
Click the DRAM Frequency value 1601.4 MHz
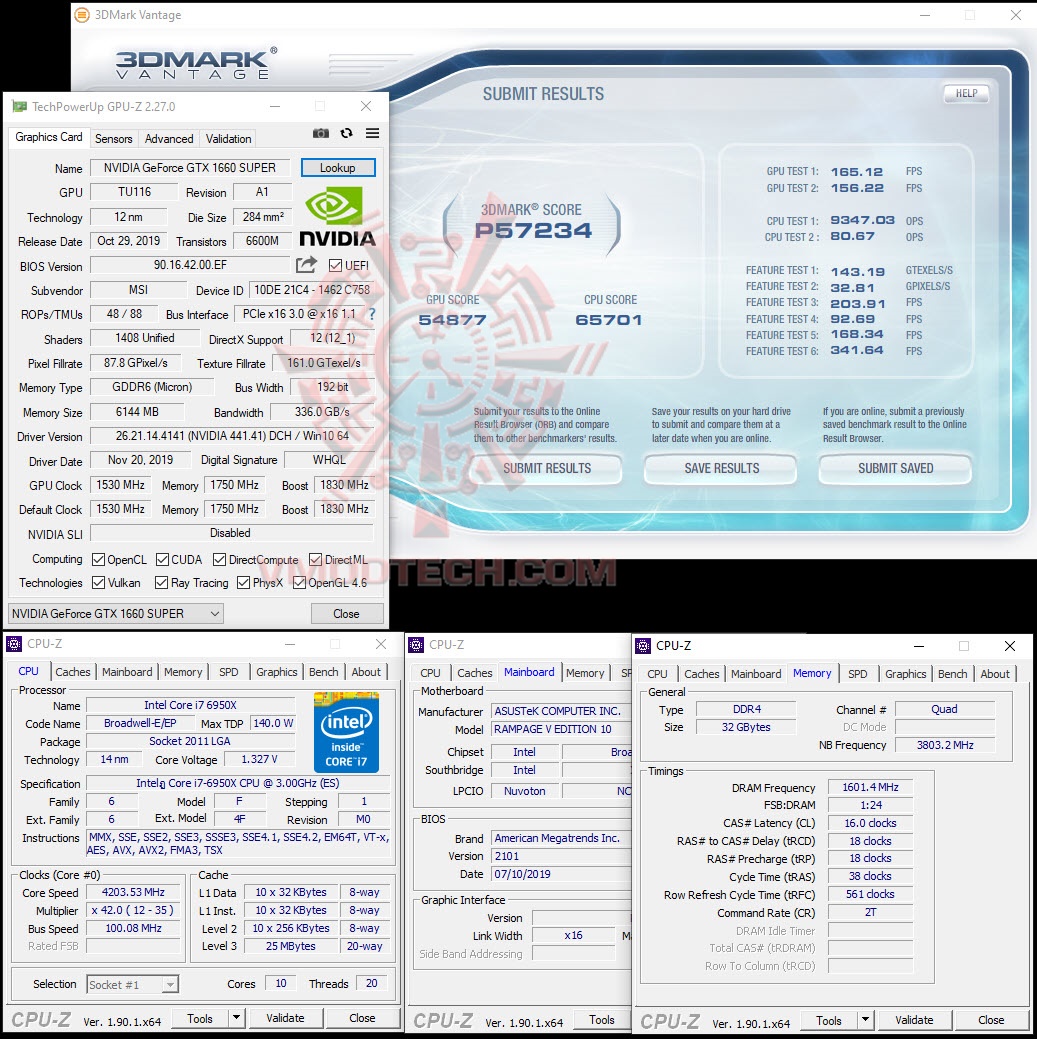tap(870, 787)
